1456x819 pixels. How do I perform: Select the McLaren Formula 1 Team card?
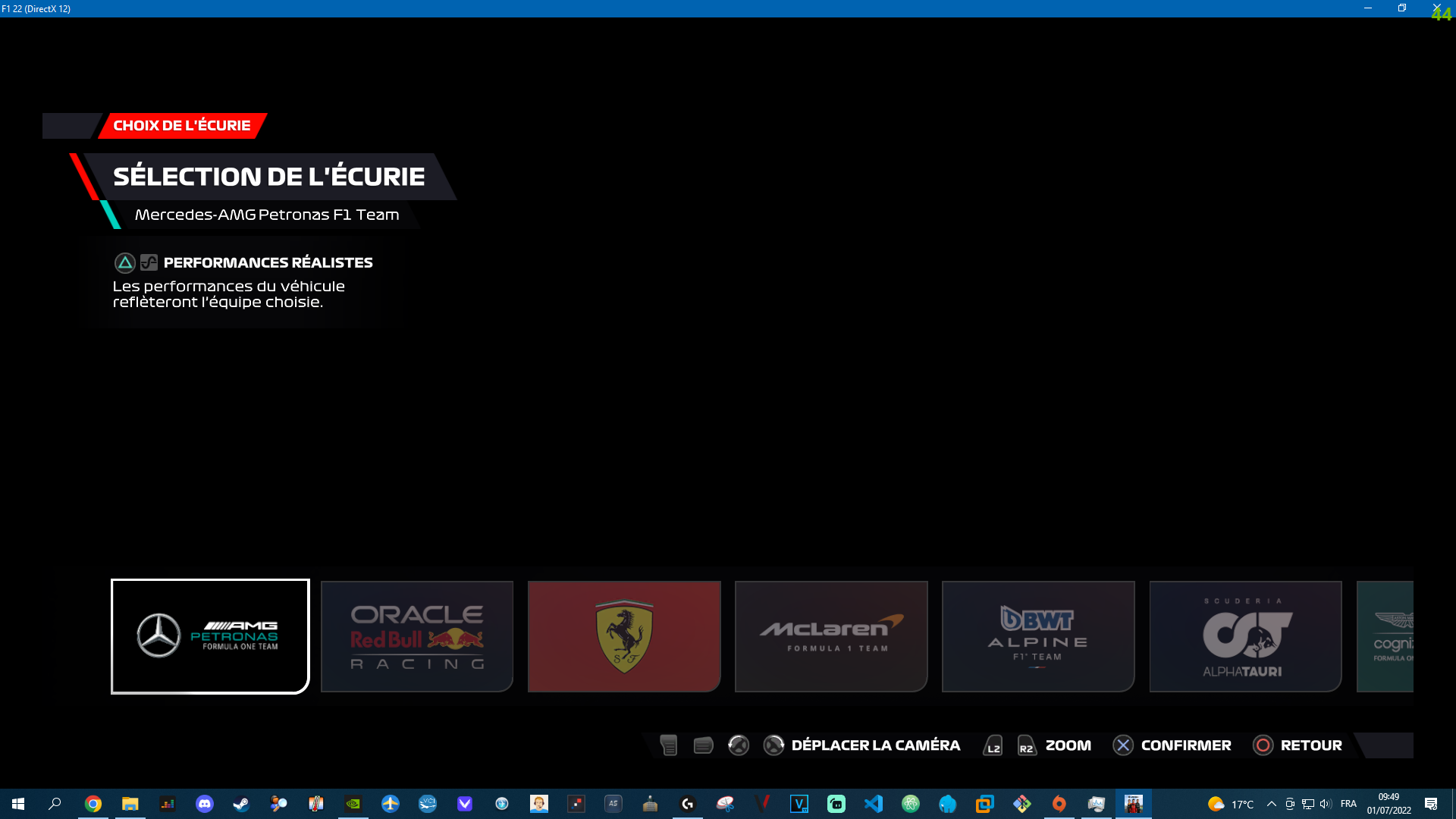pos(831,636)
